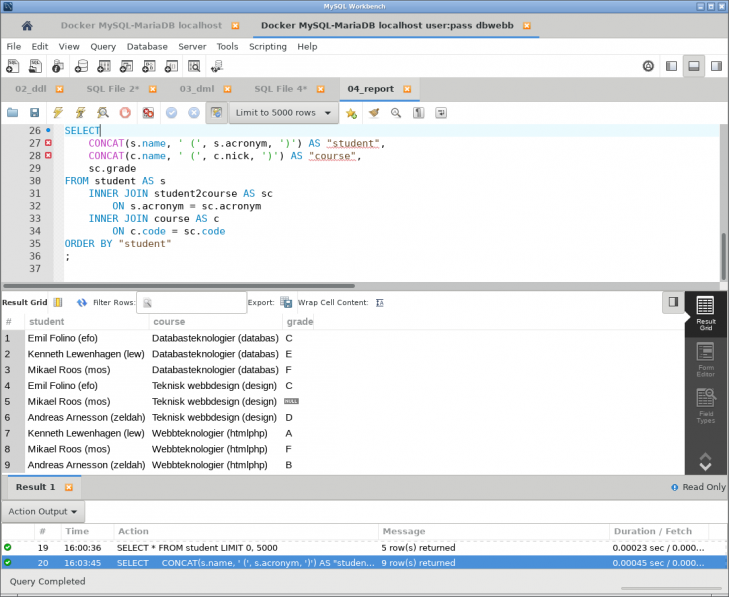The image size is (729, 597).
Task: Switch to SQL File 2* tab
Action: [x=113, y=89]
